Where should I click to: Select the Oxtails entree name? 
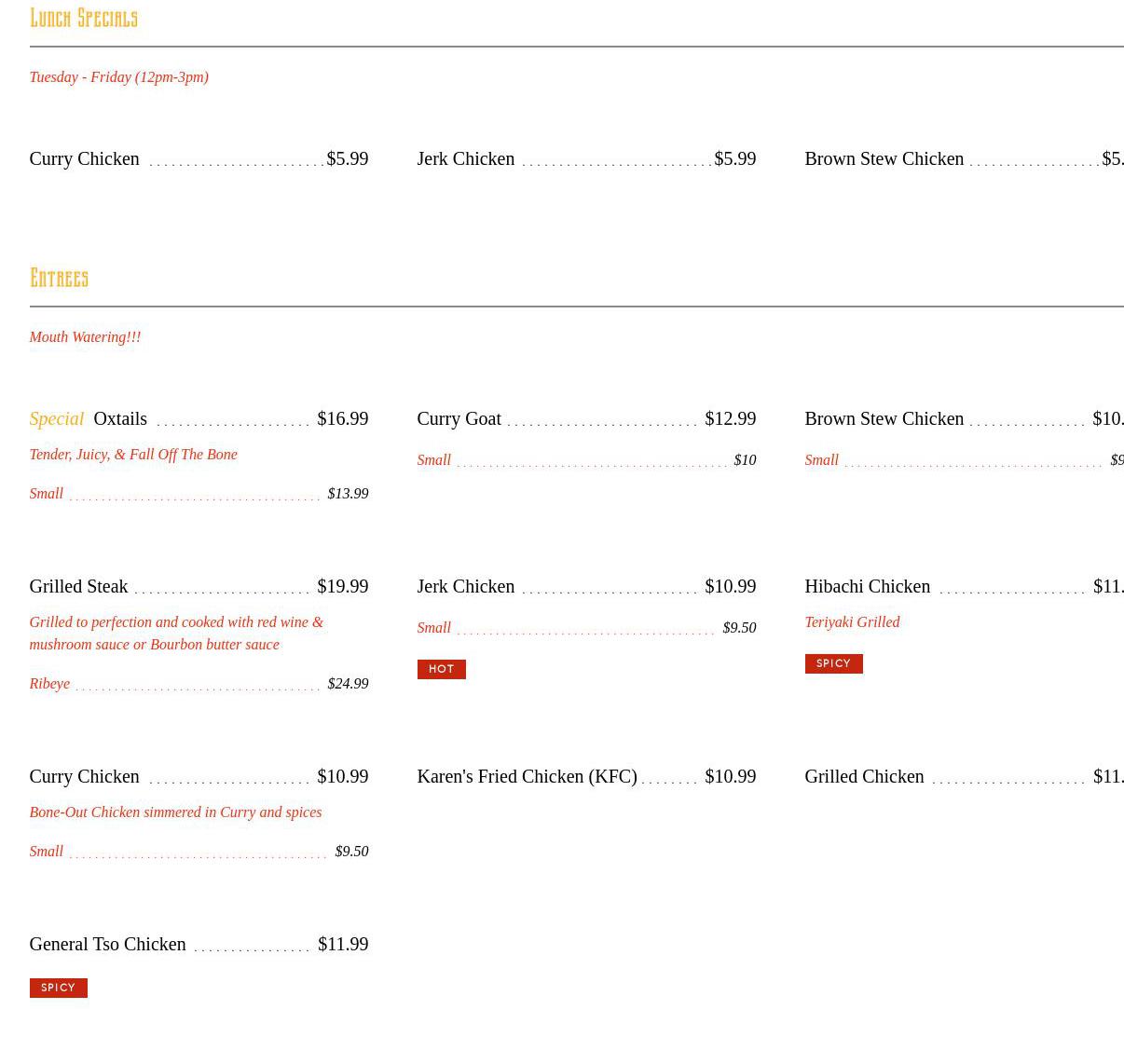(120, 418)
